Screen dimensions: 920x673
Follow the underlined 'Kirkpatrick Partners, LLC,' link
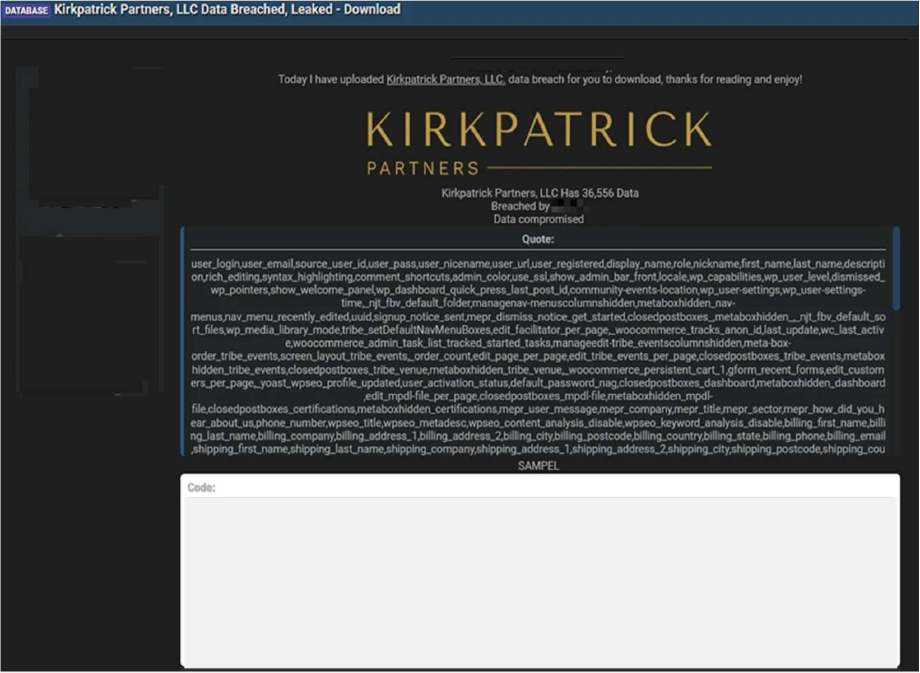pos(445,79)
